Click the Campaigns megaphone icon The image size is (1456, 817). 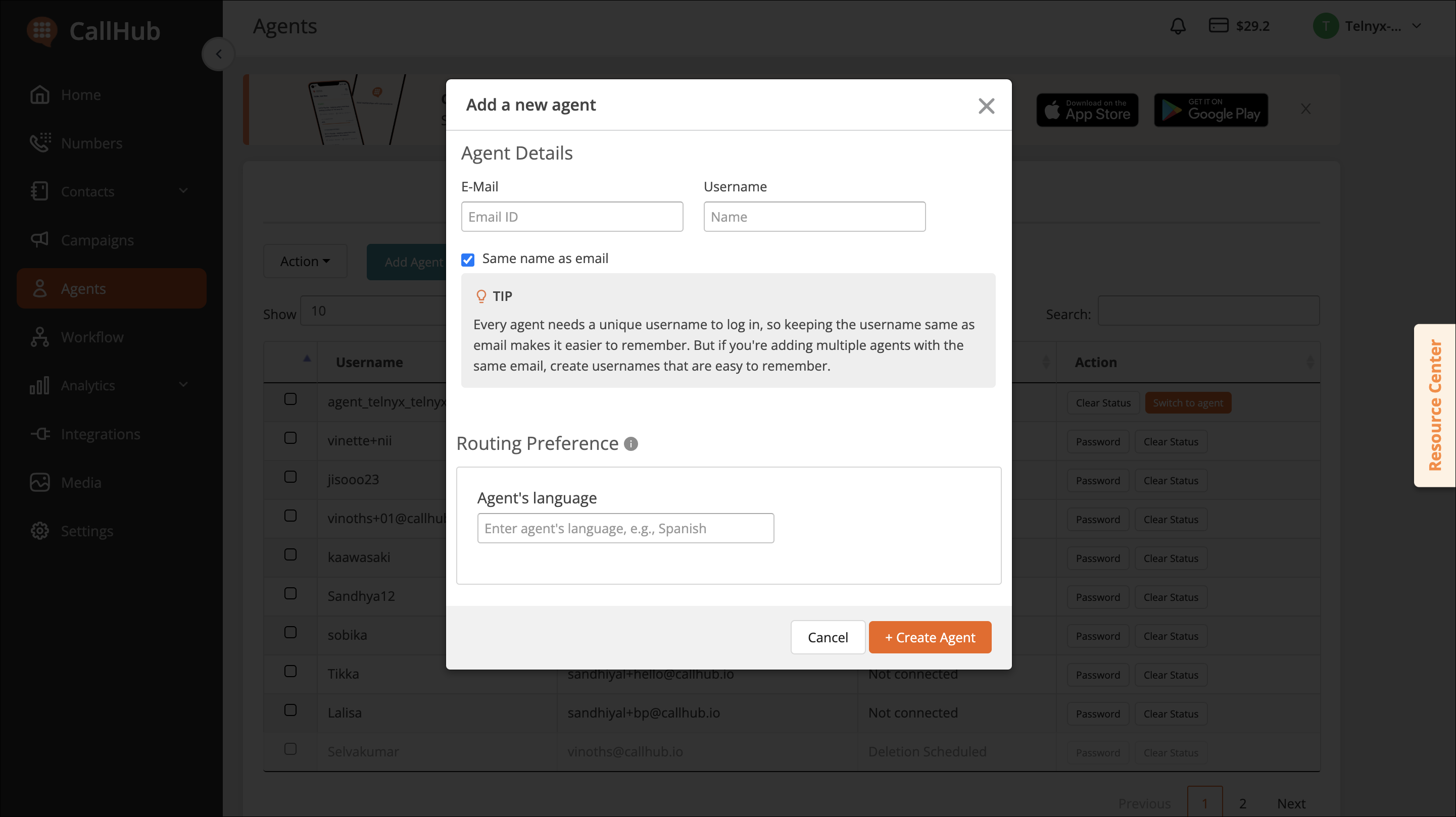39,239
